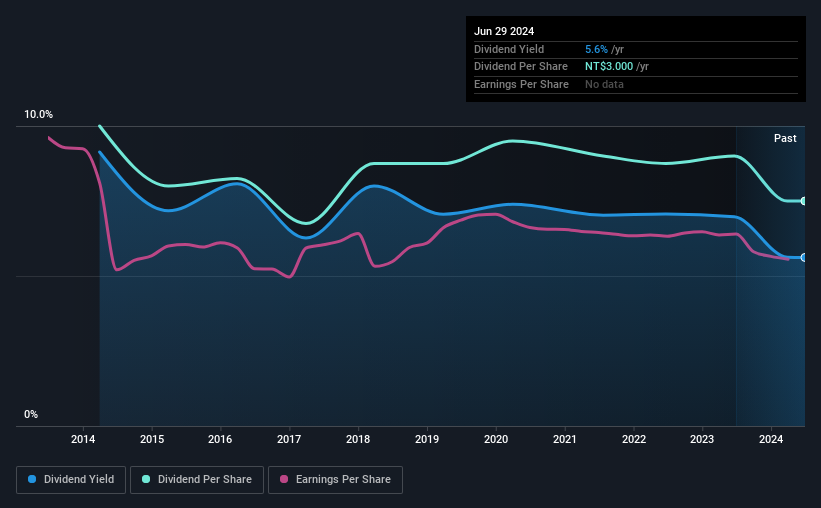Click the Jun 29 2024 tooltip date
This screenshot has width=821, height=508.
[x=504, y=31]
